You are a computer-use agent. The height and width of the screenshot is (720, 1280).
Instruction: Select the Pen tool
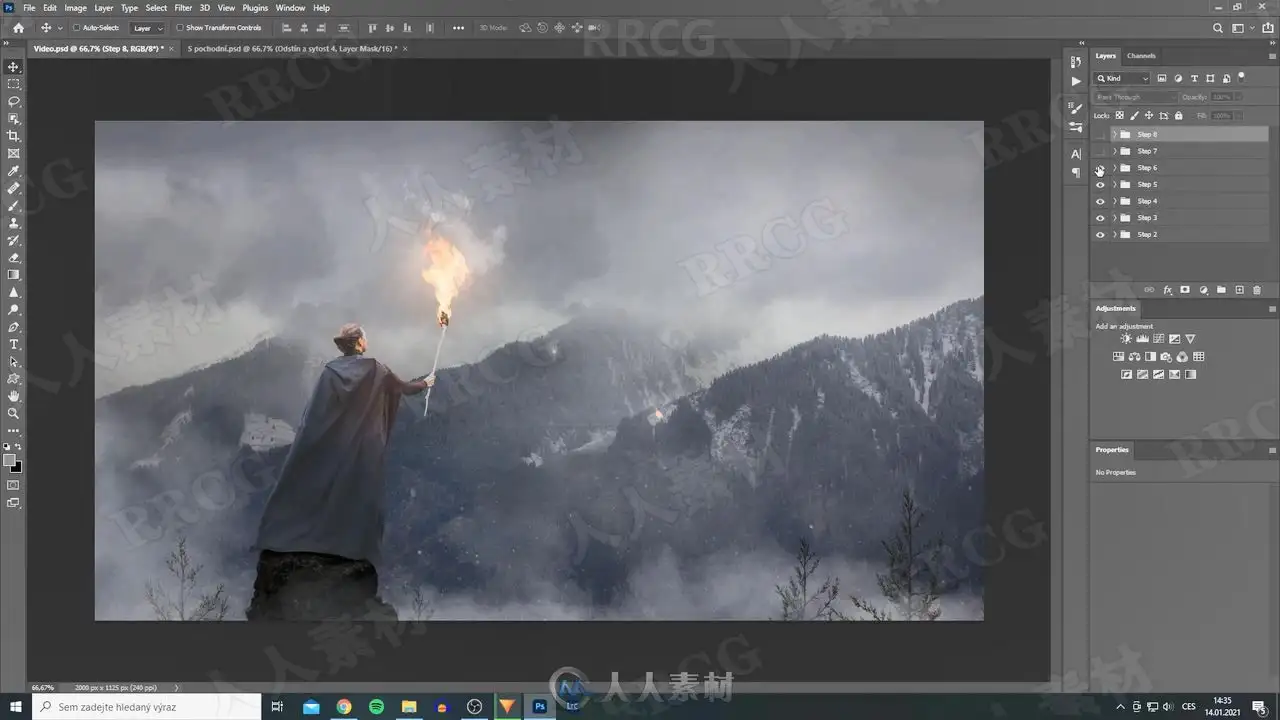(14, 327)
